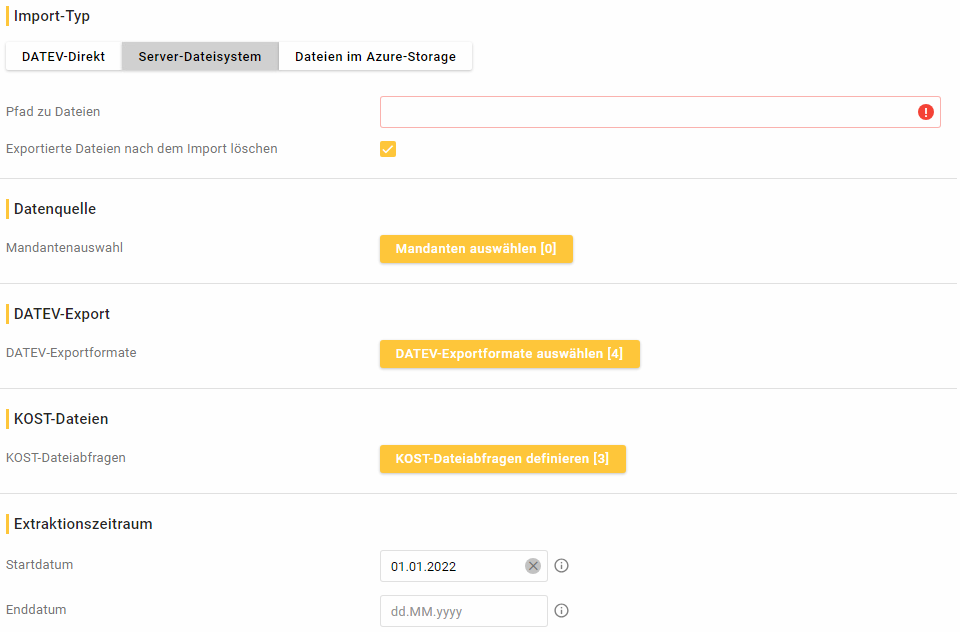Image resolution: width=960 pixels, height=632 pixels.
Task: Open the Dateien im Azure-Storage tab
Action: [375, 57]
